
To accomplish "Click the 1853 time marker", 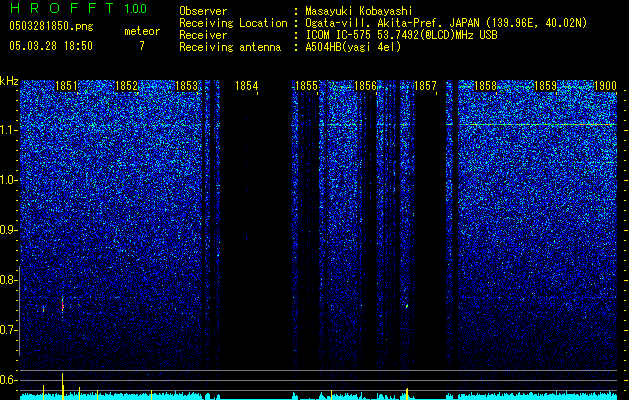I will pyautogui.click(x=187, y=86).
